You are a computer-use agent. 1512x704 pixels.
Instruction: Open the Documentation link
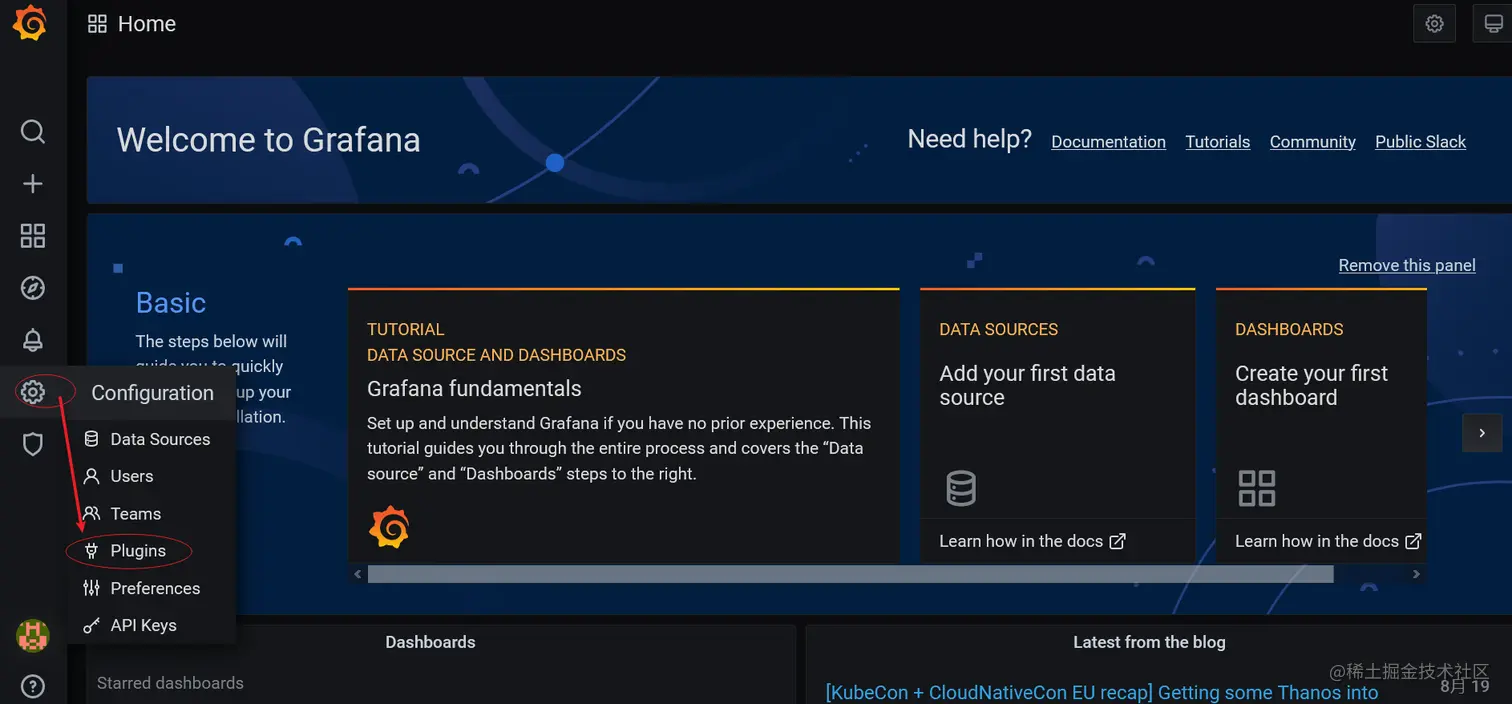pos(1108,141)
